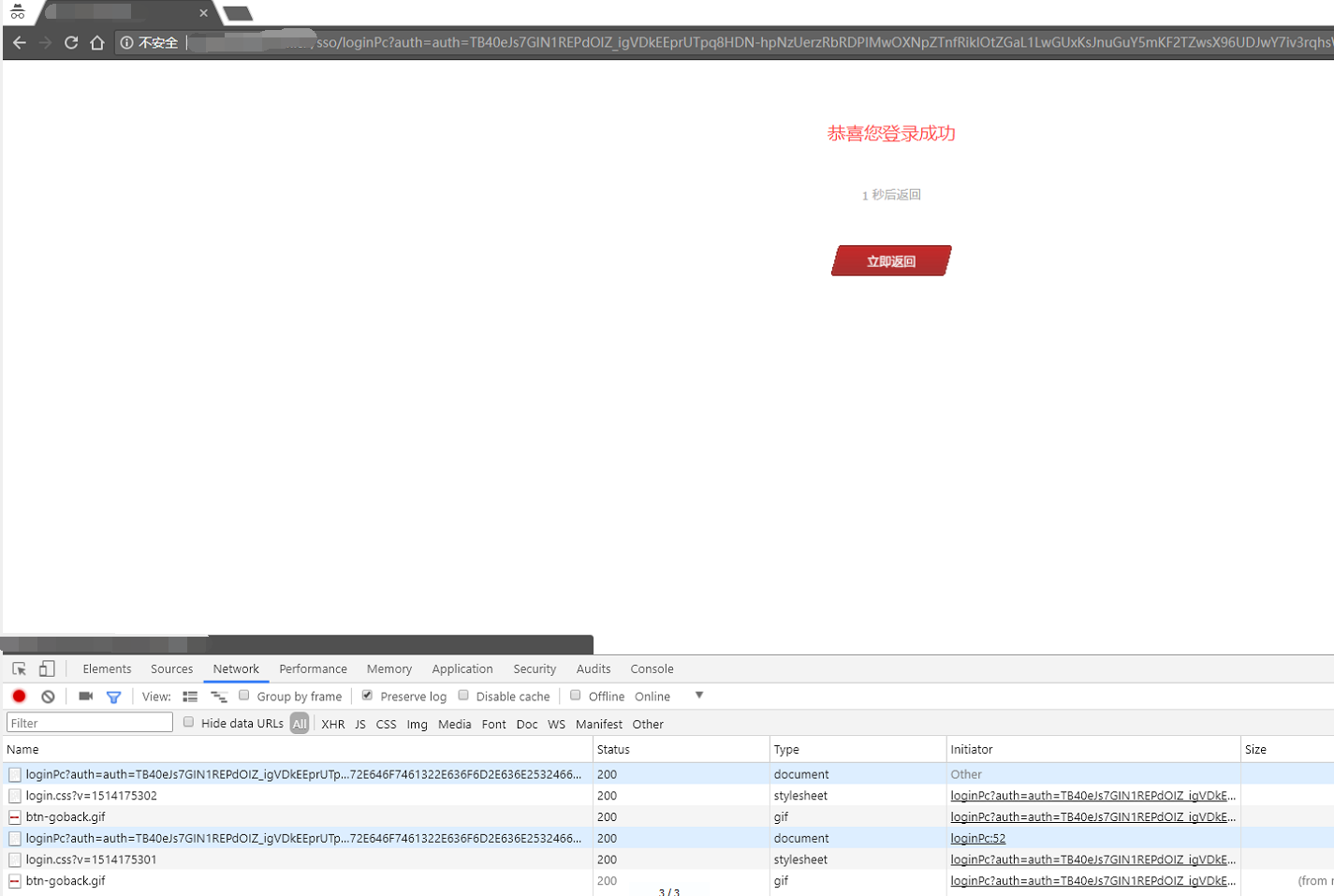Filter requests by Doc
Viewport: 1334px width, 896px height.
(527, 724)
